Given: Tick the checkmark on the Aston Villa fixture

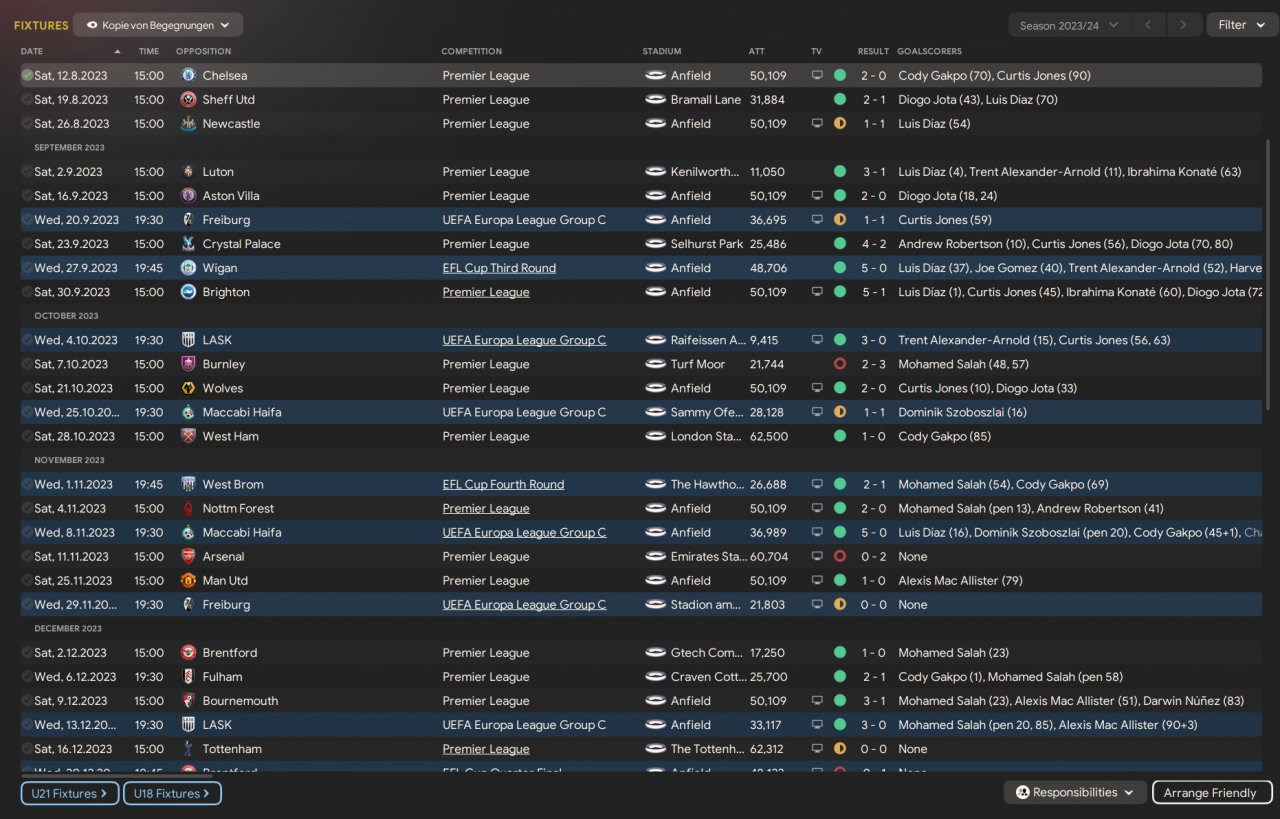Looking at the screenshot, I should point(27,195).
